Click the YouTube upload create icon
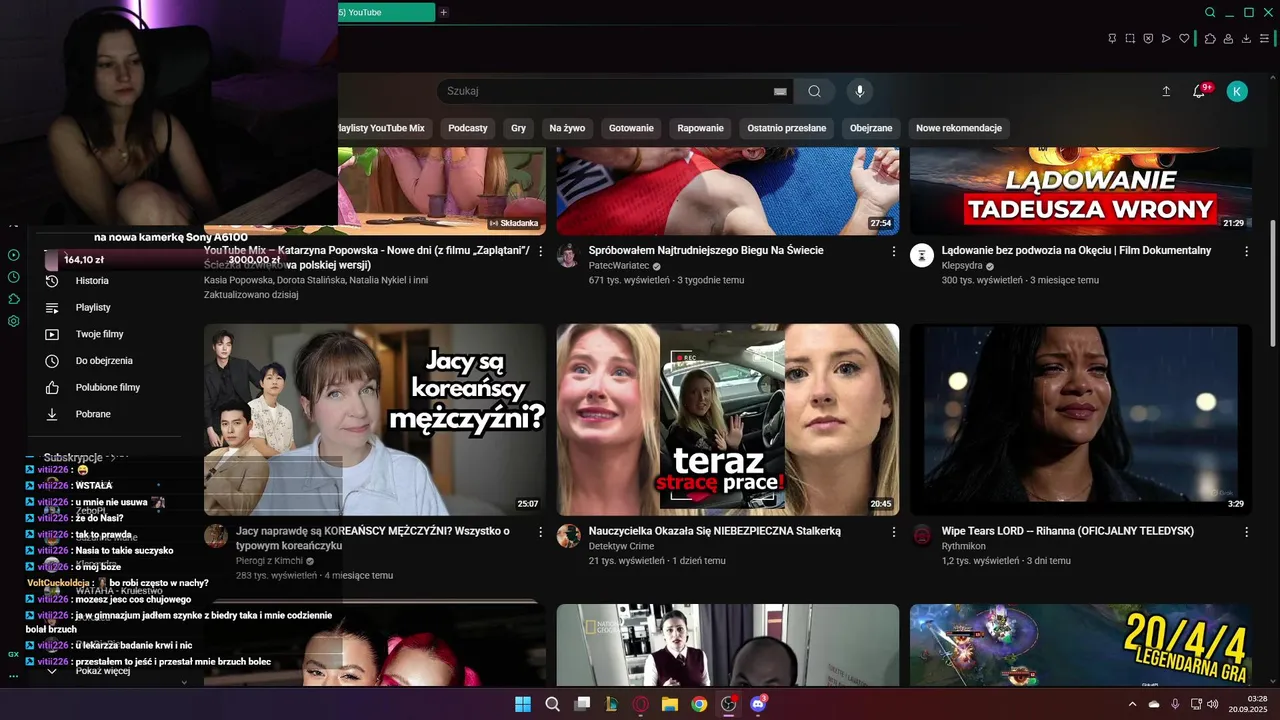Image resolution: width=1280 pixels, height=720 pixels. pos(1166,91)
